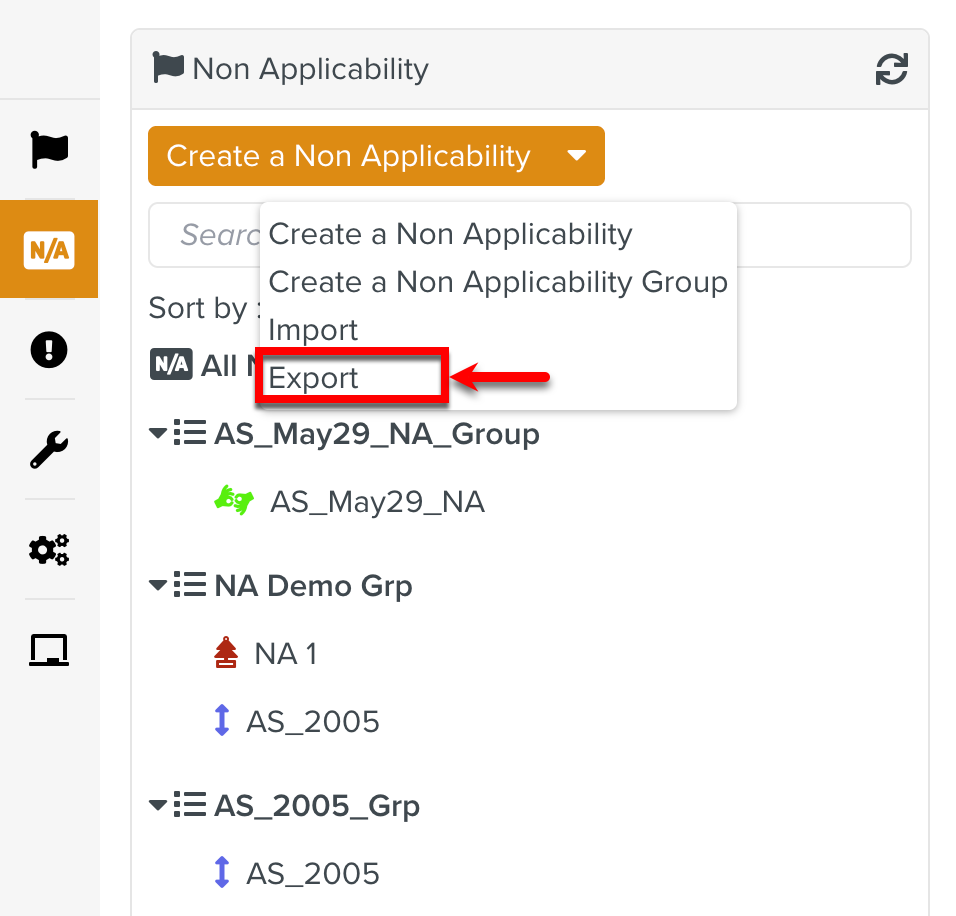
Task: Collapse the AS_May29_NA_Group tree node
Action: pyautogui.click(x=158, y=434)
